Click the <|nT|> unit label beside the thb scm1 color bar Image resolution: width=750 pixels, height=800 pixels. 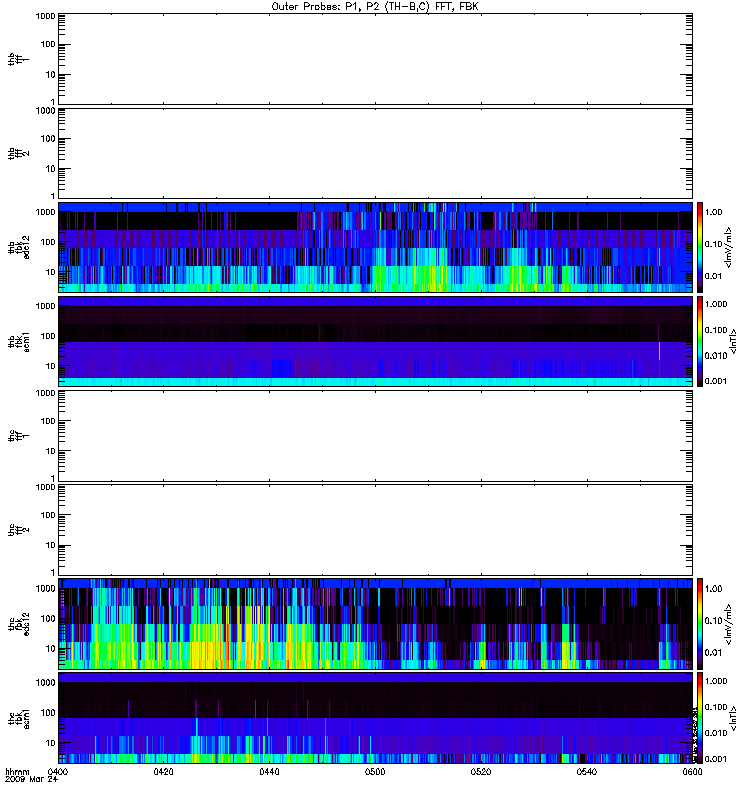pos(733,342)
